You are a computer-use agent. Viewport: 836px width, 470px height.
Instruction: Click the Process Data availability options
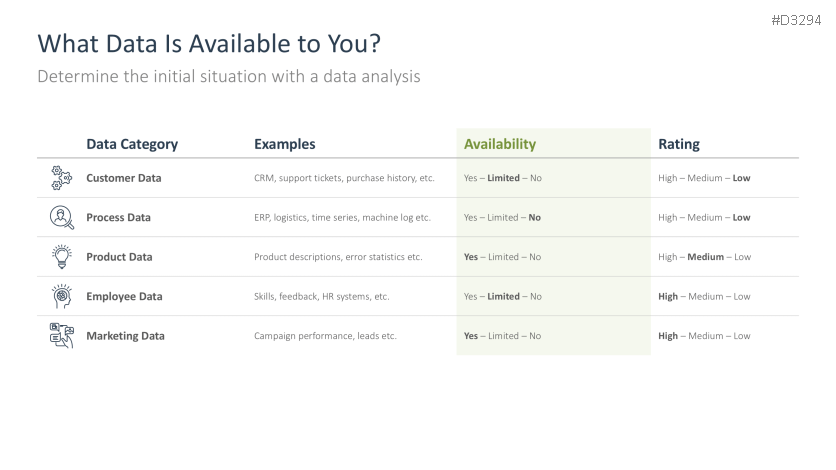click(x=502, y=217)
